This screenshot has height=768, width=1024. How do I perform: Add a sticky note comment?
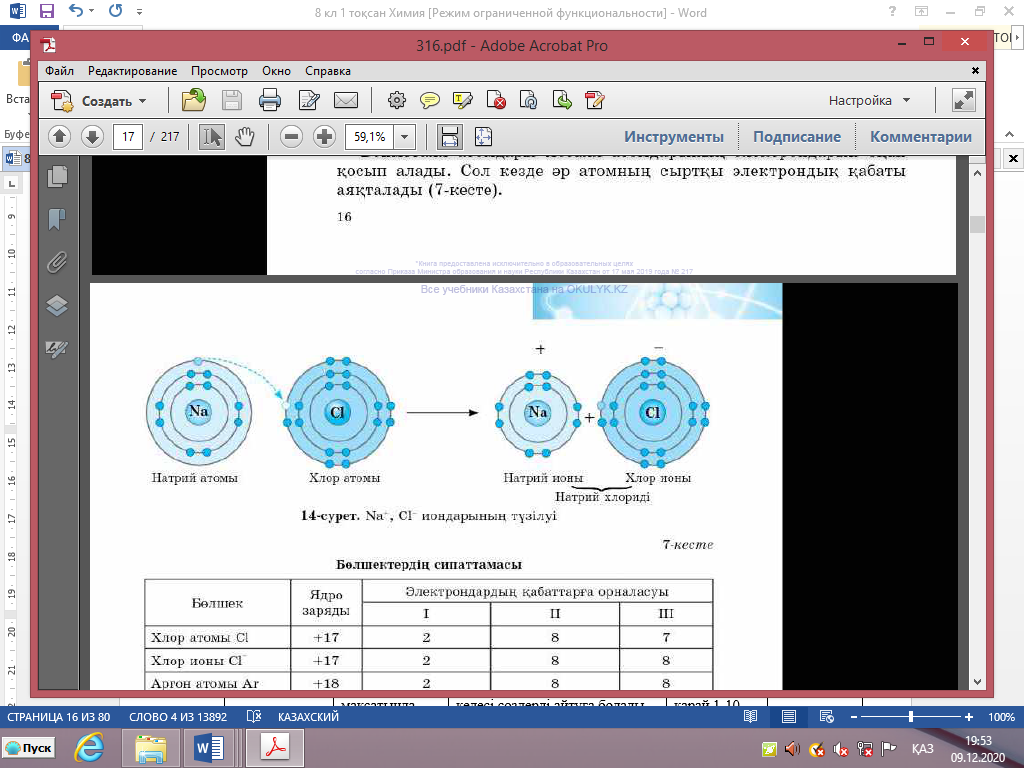click(430, 100)
